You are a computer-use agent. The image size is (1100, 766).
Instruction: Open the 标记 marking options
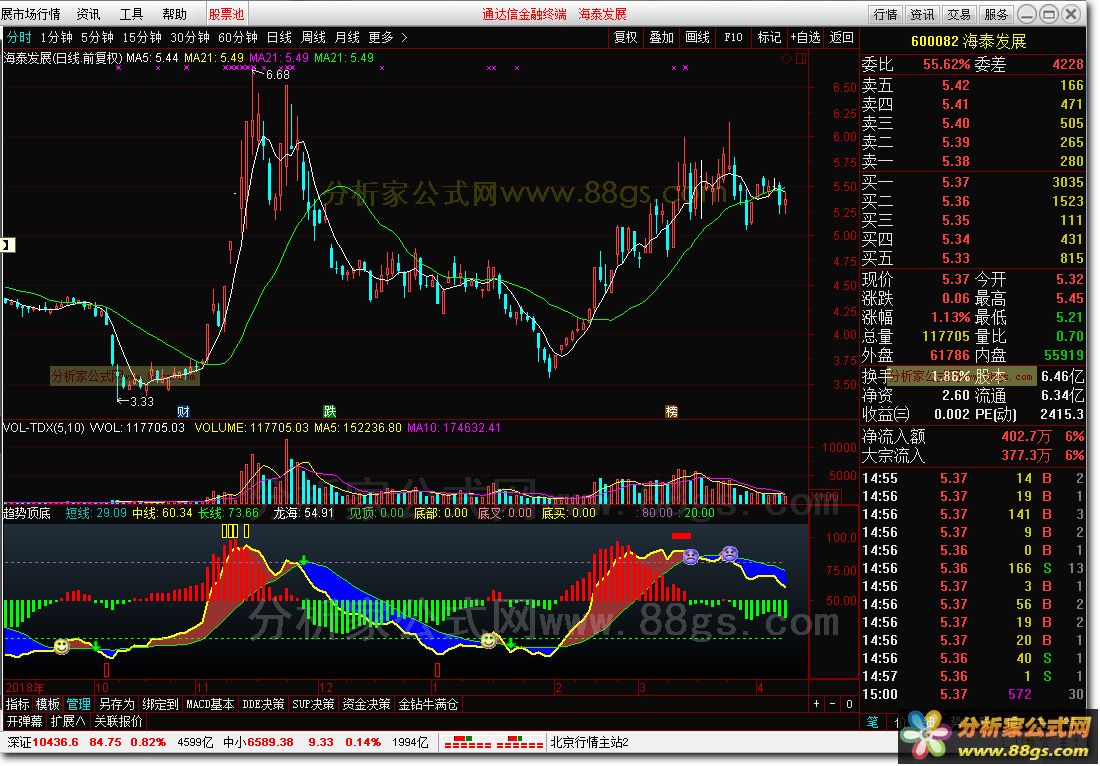(769, 37)
